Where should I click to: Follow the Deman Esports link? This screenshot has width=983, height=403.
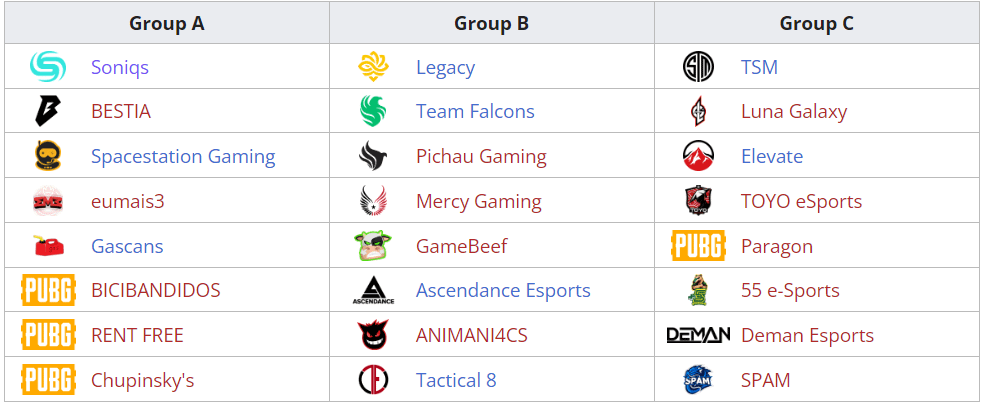(x=807, y=335)
